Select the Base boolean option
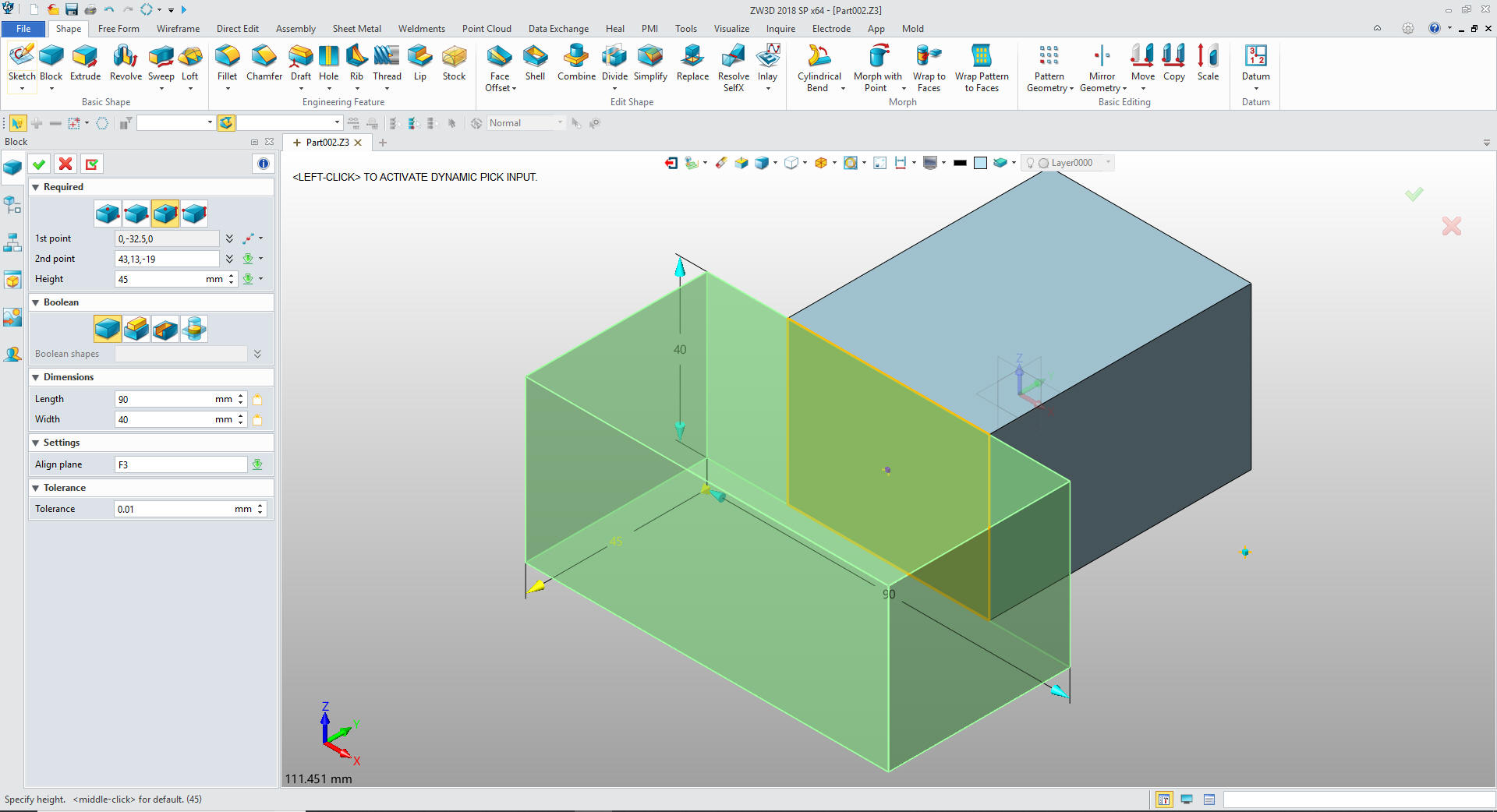 pos(108,329)
